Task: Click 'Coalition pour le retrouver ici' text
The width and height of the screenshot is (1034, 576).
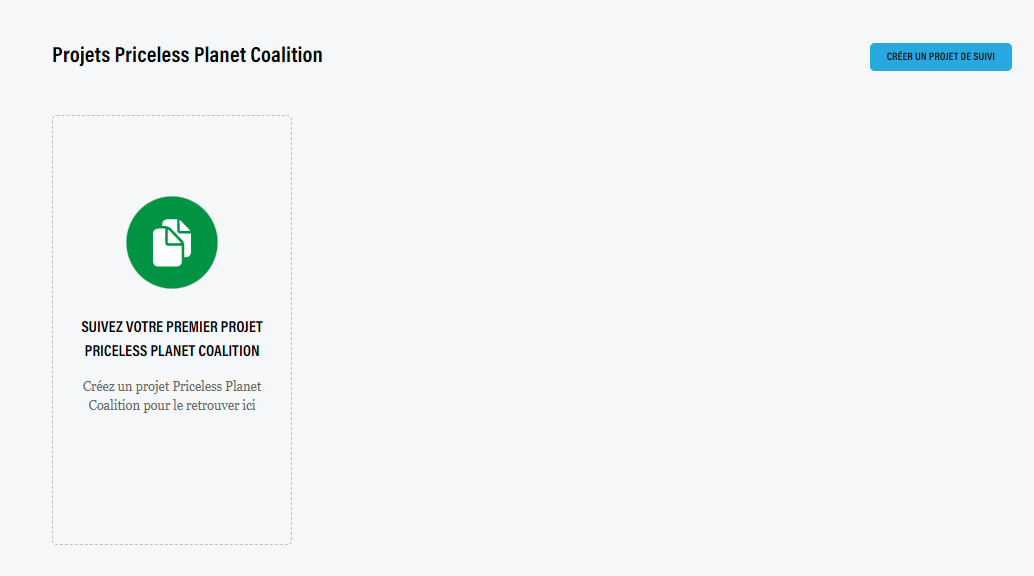Action: click(172, 405)
